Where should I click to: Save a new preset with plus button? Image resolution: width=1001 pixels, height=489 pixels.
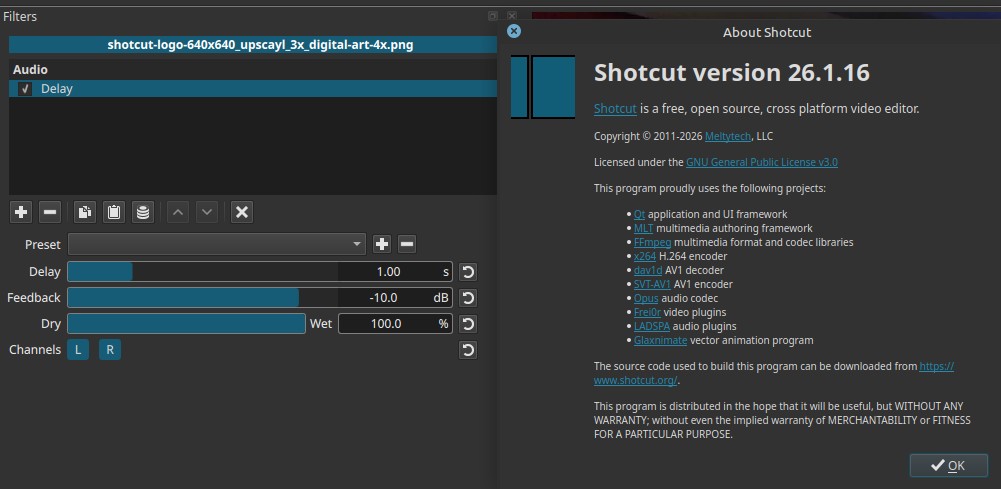coord(382,245)
